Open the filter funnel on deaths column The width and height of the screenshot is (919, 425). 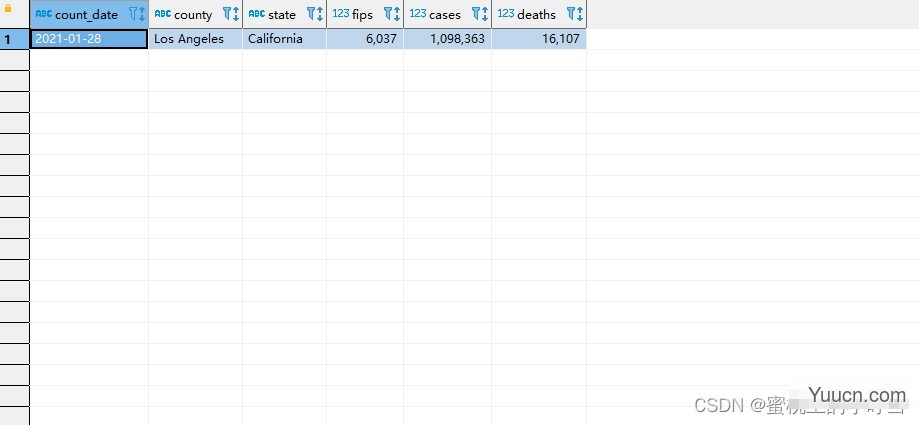click(x=571, y=14)
